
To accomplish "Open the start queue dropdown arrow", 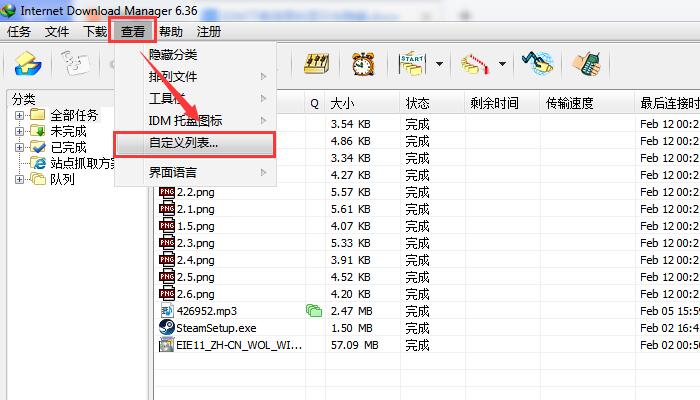I will [439, 64].
